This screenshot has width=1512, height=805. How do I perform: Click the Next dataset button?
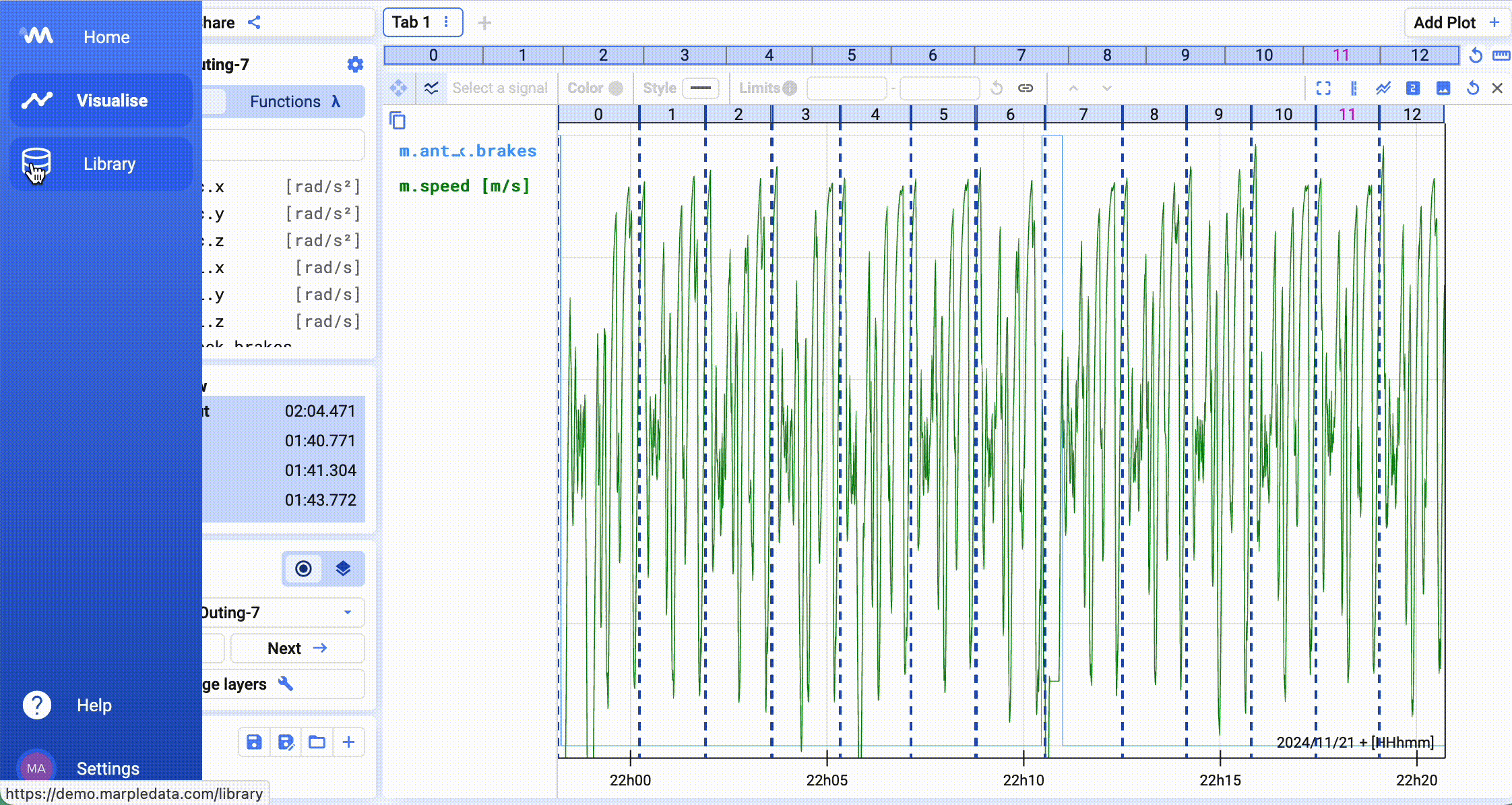[x=297, y=648]
